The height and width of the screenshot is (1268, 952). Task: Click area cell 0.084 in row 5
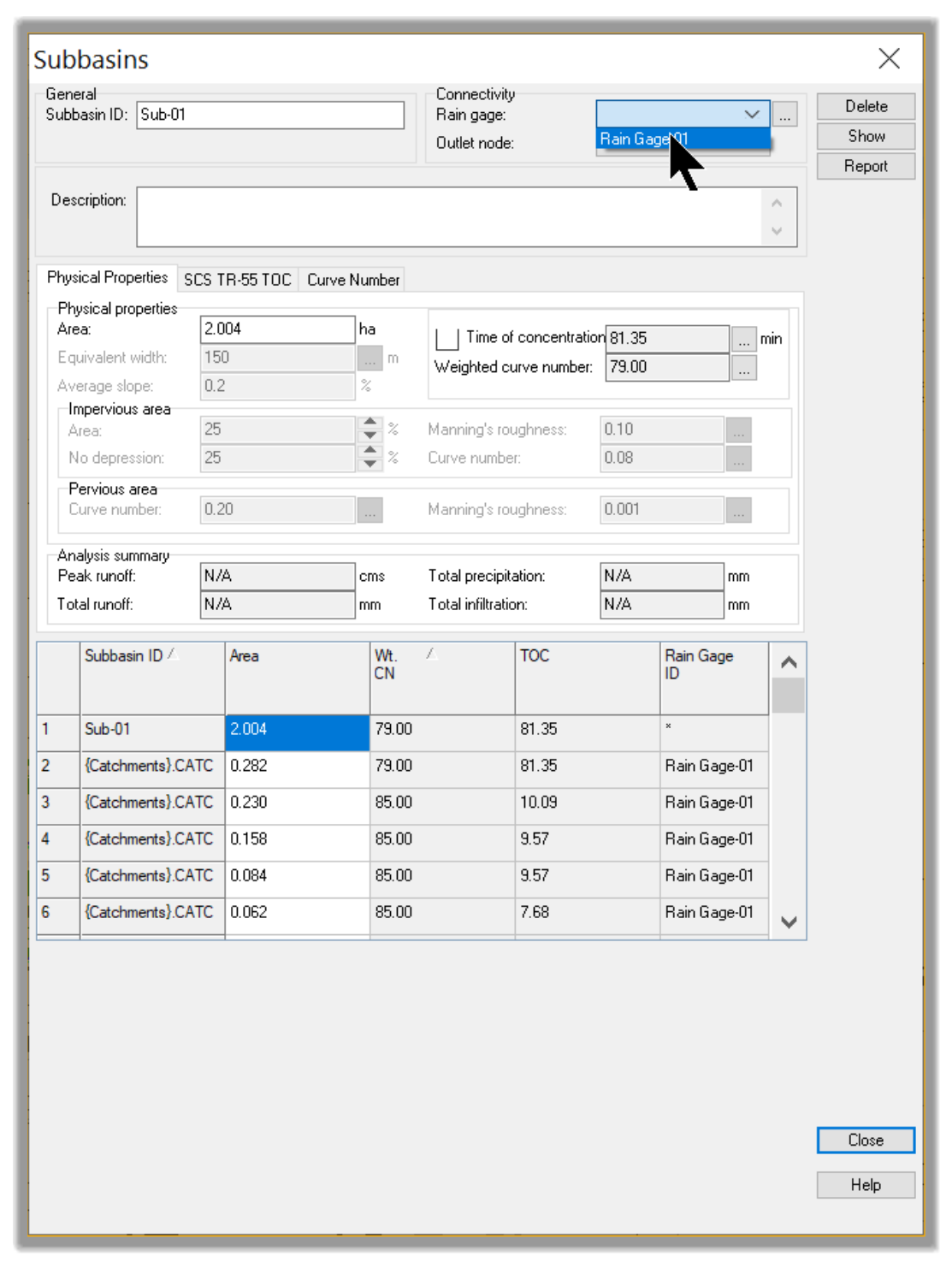(x=297, y=880)
